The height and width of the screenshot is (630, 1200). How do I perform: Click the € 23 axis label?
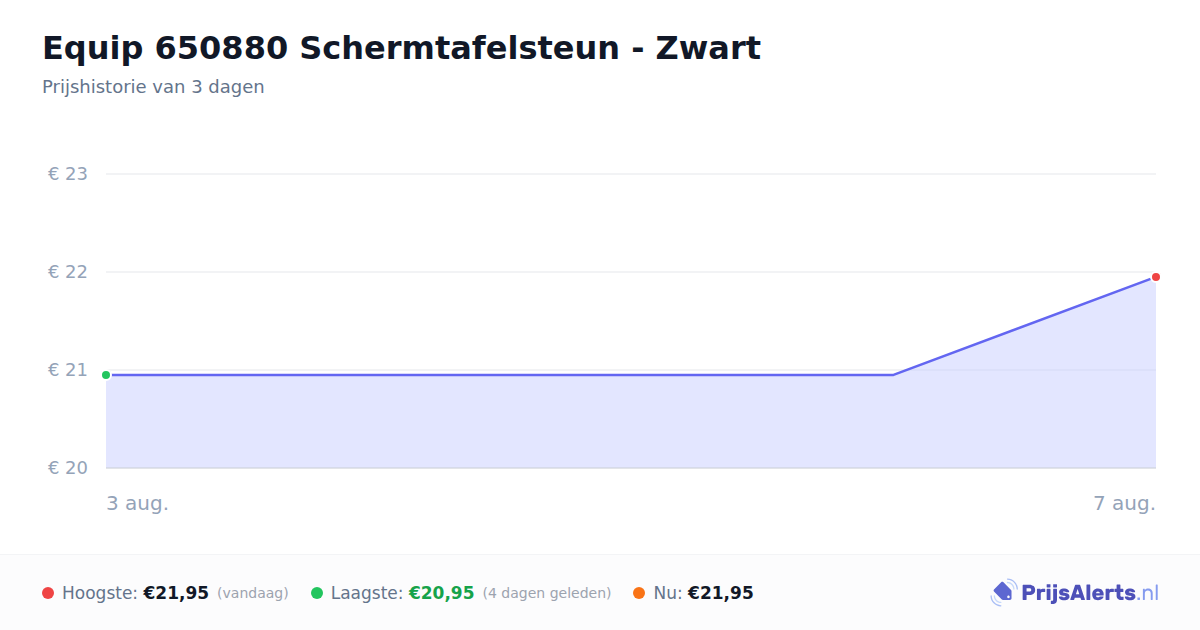[68, 174]
